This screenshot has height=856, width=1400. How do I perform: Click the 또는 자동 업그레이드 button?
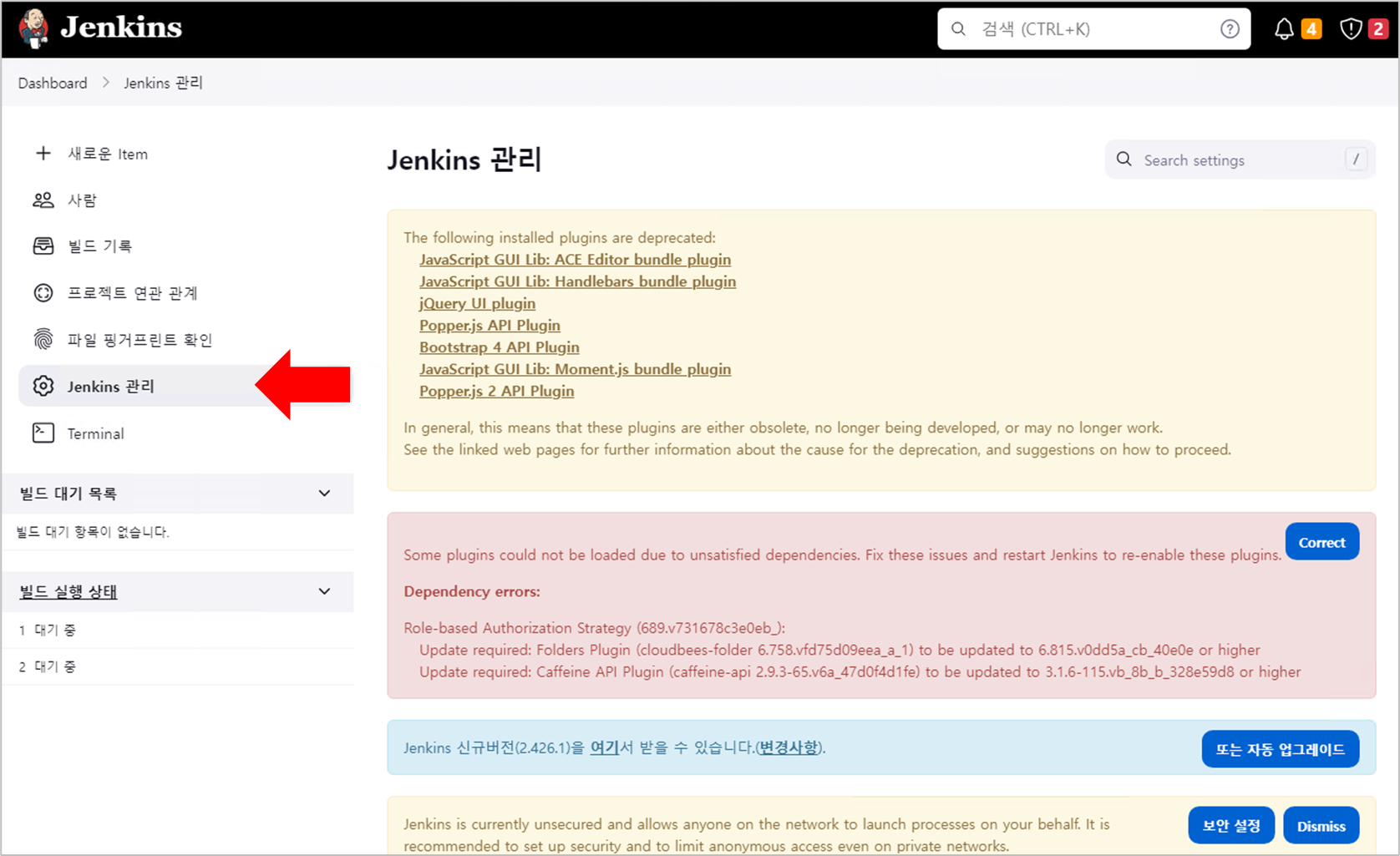pyautogui.click(x=1280, y=749)
